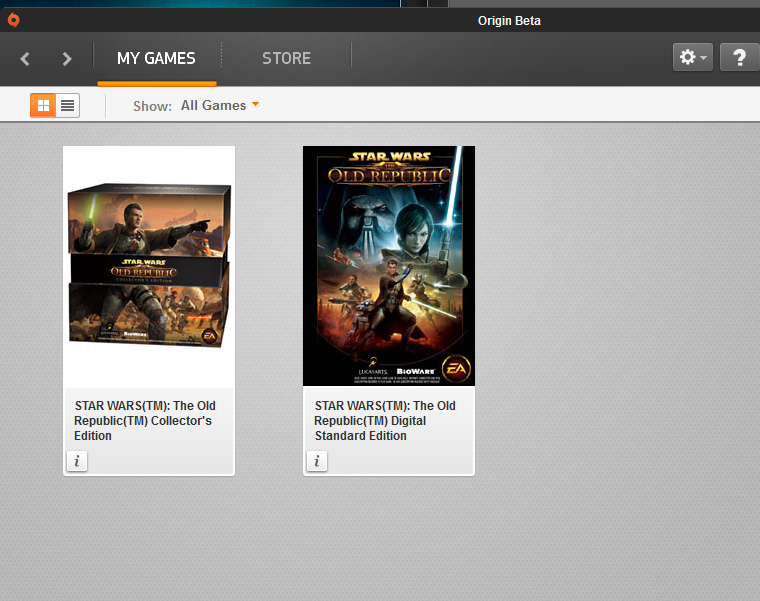The height and width of the screenshot is (601, 760).
Task: Open info for Collector's Edition
Action: coord(77,461)
